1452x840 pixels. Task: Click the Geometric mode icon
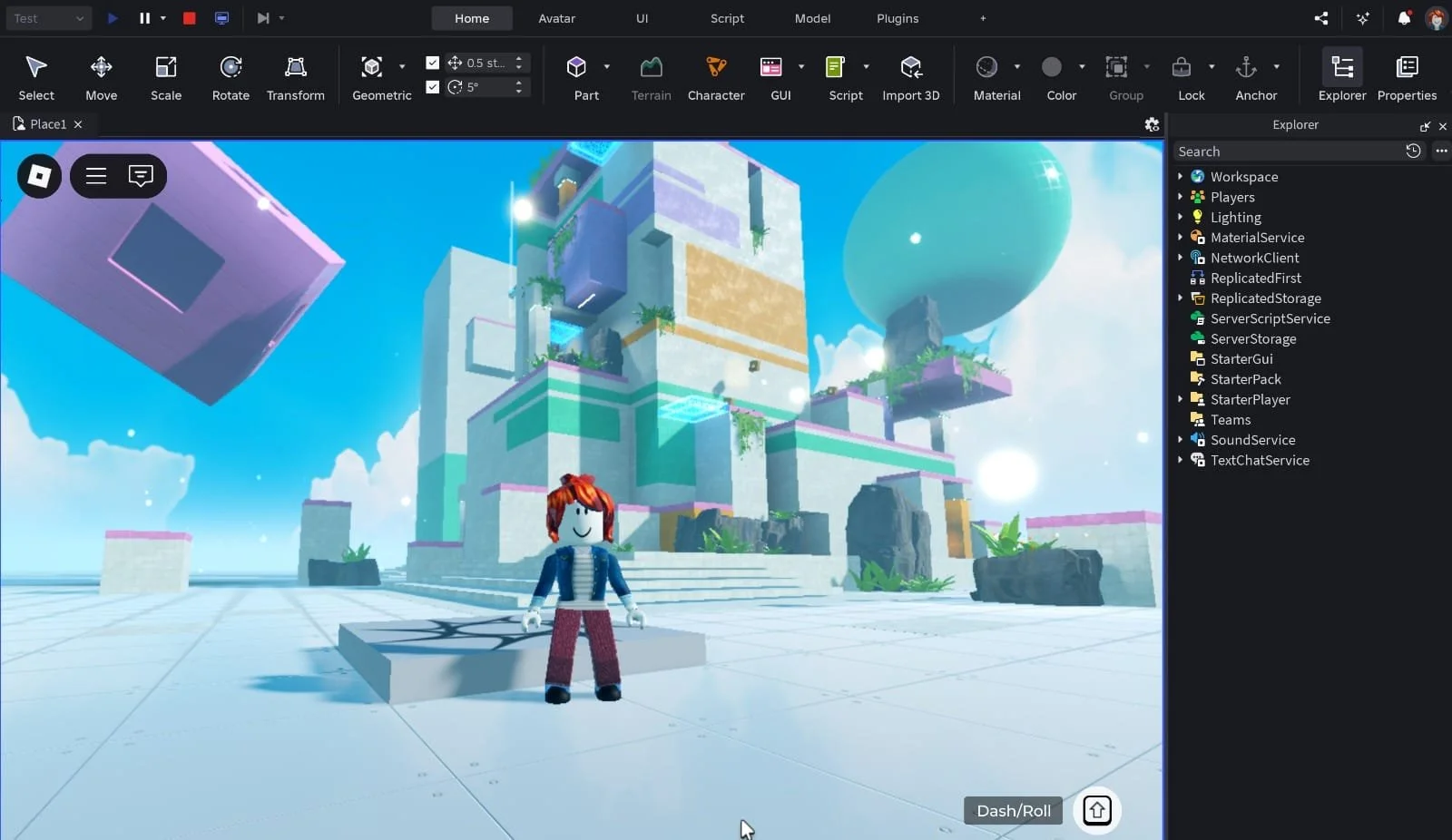[x=372, y=67]
